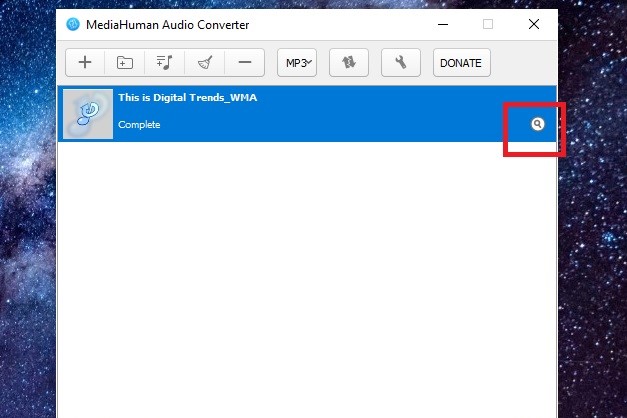Click the plus icon to add files
The image size is (627, 418).
(x=85, y=63)
